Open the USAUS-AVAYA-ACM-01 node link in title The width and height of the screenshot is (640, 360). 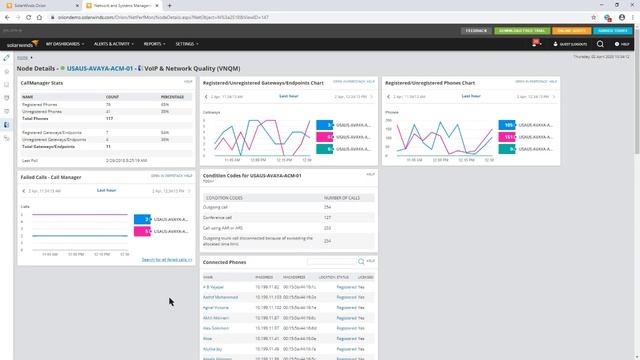[100, 69]
